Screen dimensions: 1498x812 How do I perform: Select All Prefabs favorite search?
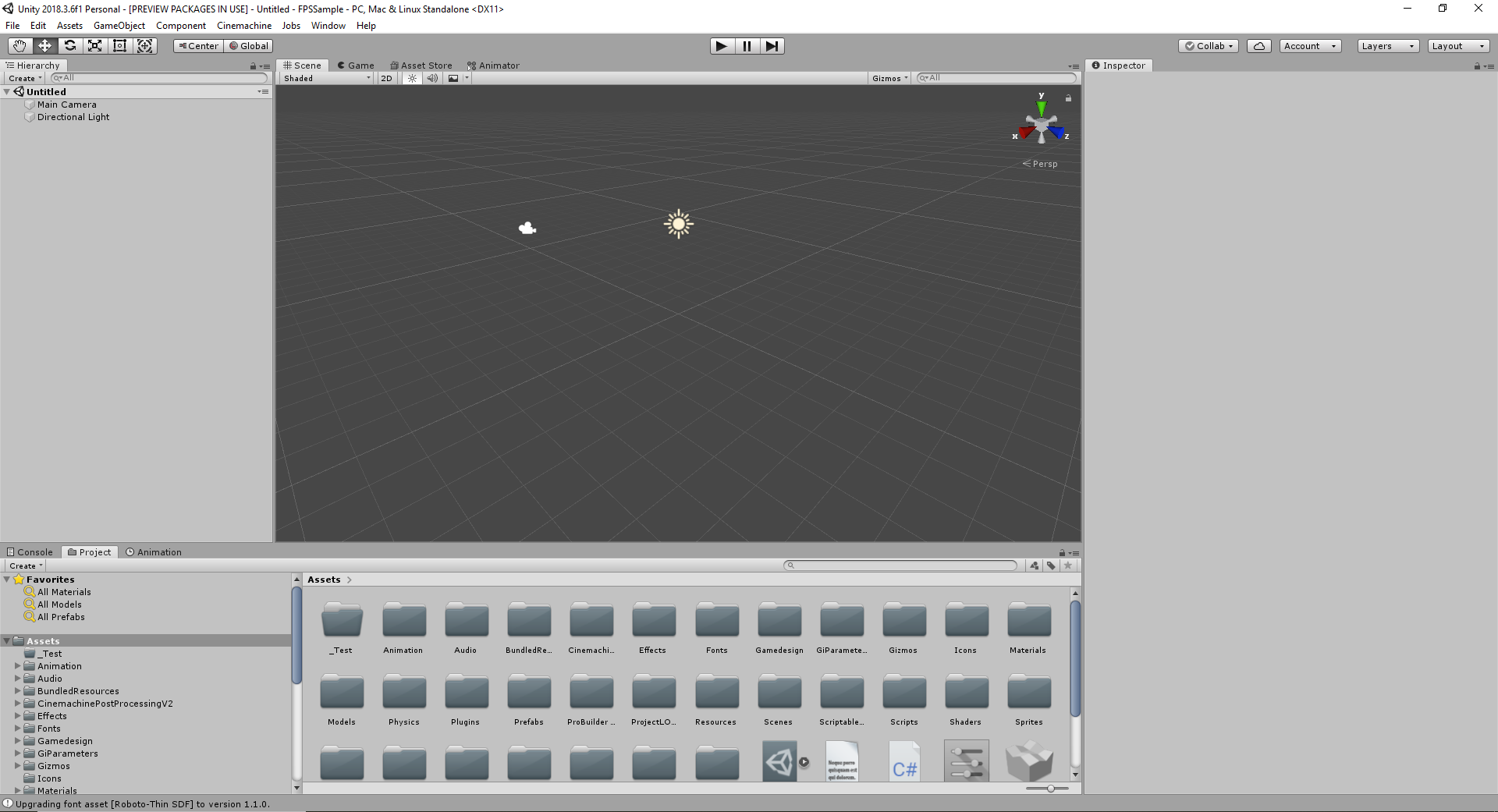click(x=61, y=617)
